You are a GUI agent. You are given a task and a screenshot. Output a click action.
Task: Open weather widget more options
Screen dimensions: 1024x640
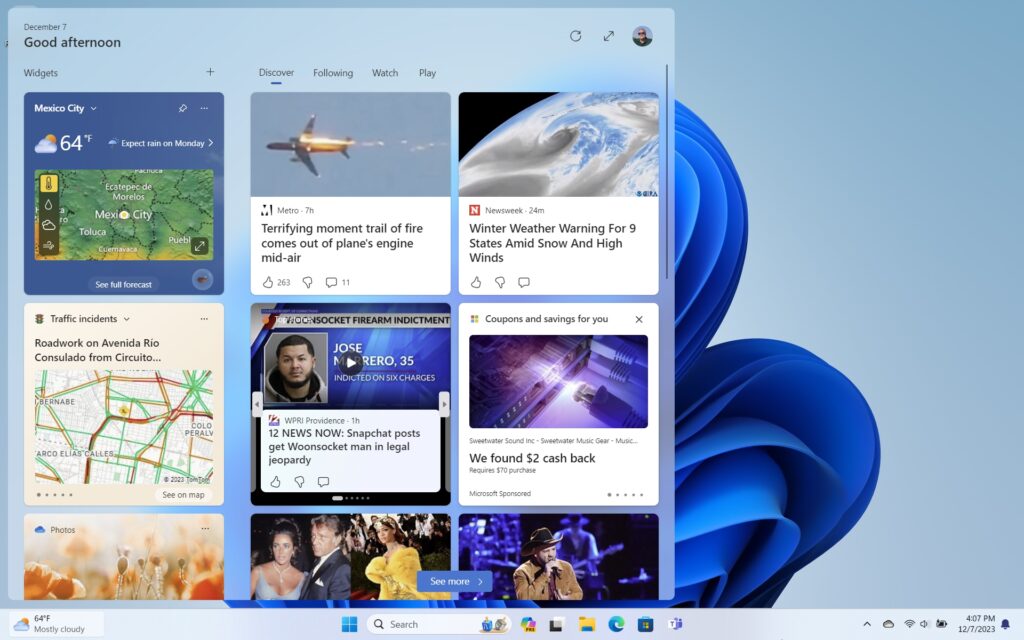(x=204, y=108)
